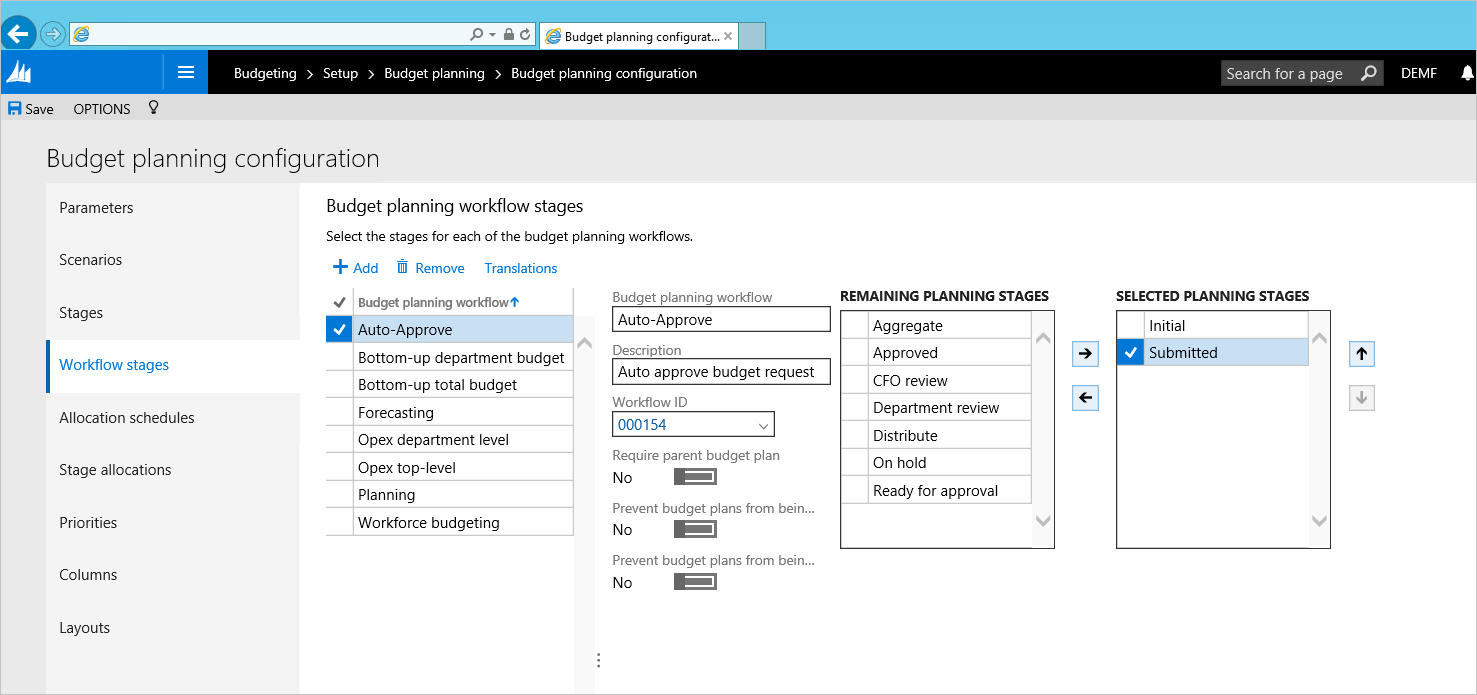Open the OPTIONS menu

click(x=102, y=109)
